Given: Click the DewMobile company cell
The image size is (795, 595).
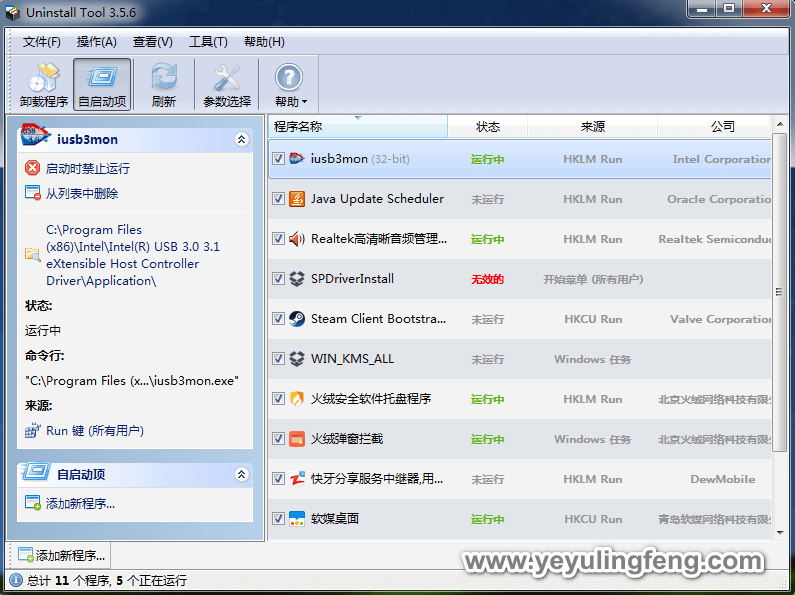Looking at the screenshot, I should 722,479.
